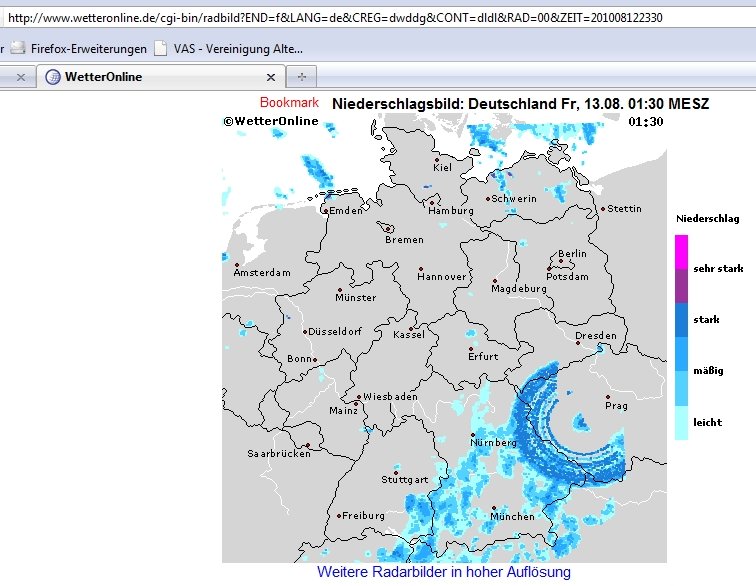Click the red Bookmark link

289,102
